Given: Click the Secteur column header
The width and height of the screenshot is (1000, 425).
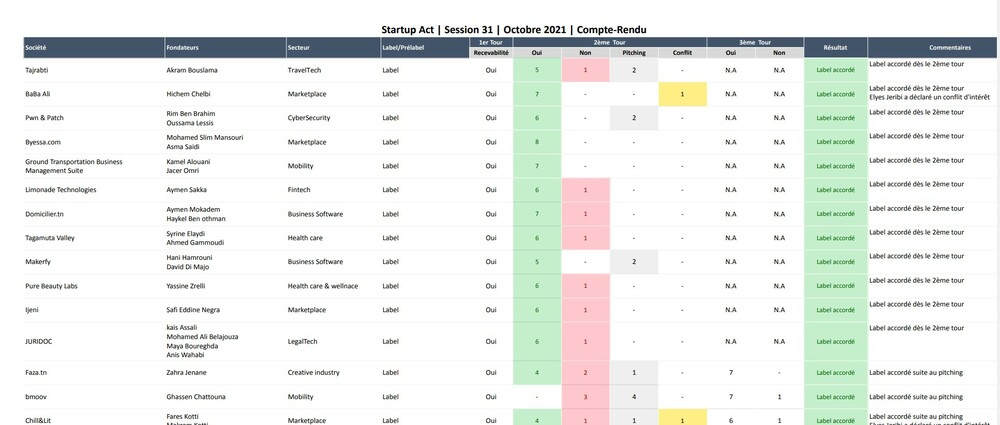Looking at the screenshot, I should click(x=298, y=48).
